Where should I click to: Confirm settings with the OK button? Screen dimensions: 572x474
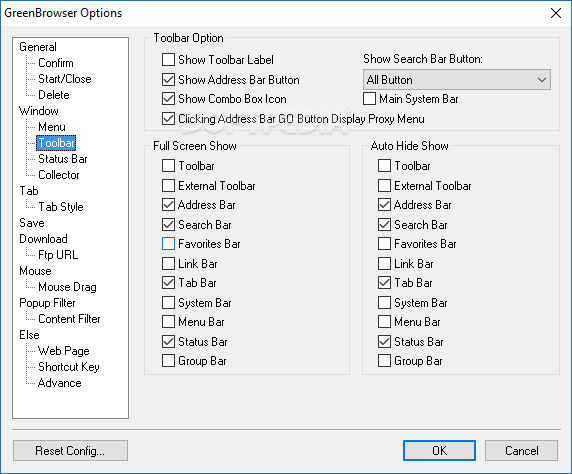(439, 451)
